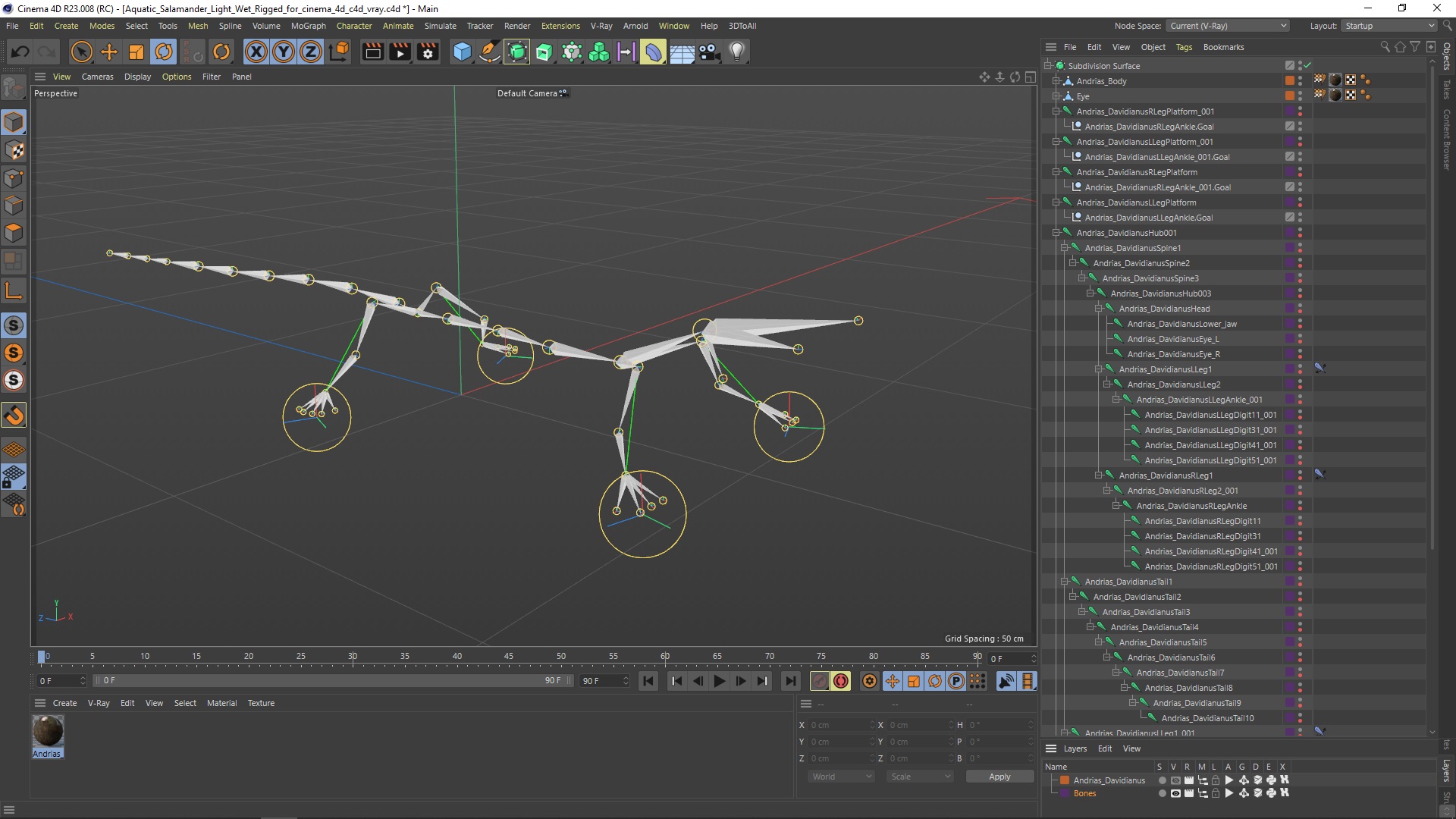Toggle Parameter keyframe recording P icon
The height and width of the screenshot is (819, 1456).
click(956, 681)
